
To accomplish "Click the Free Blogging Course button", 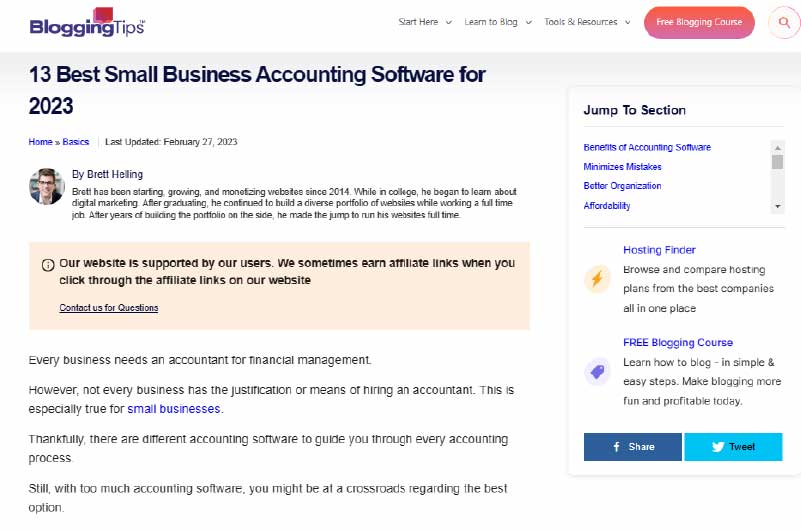I will click(699, 22).
